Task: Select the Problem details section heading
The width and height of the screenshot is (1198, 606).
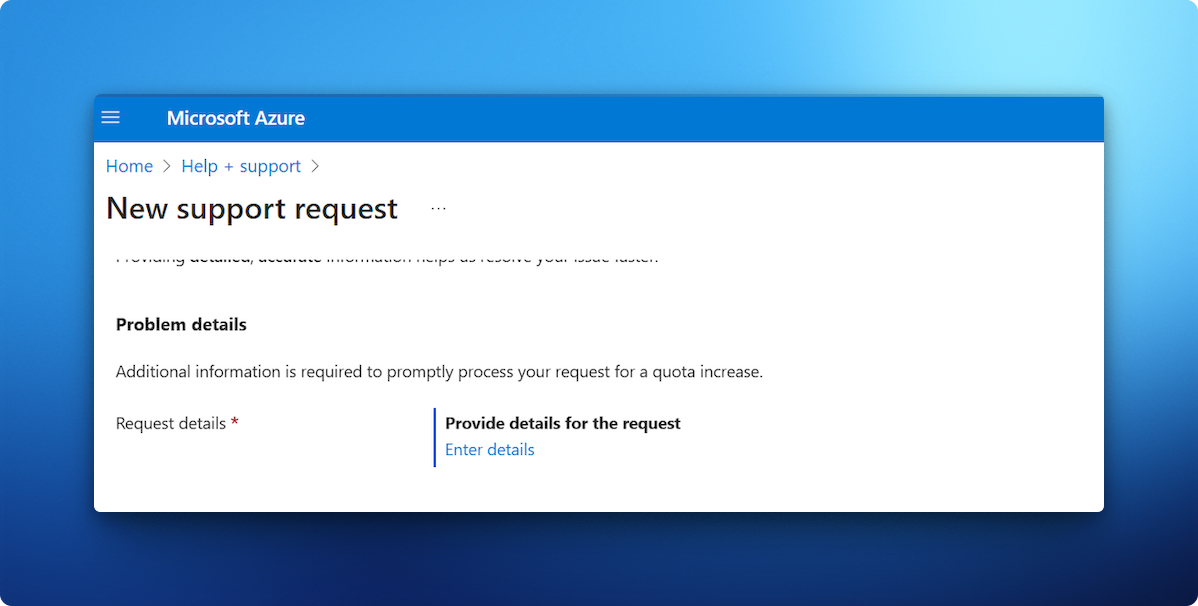Action: click(x=181, y=325)
